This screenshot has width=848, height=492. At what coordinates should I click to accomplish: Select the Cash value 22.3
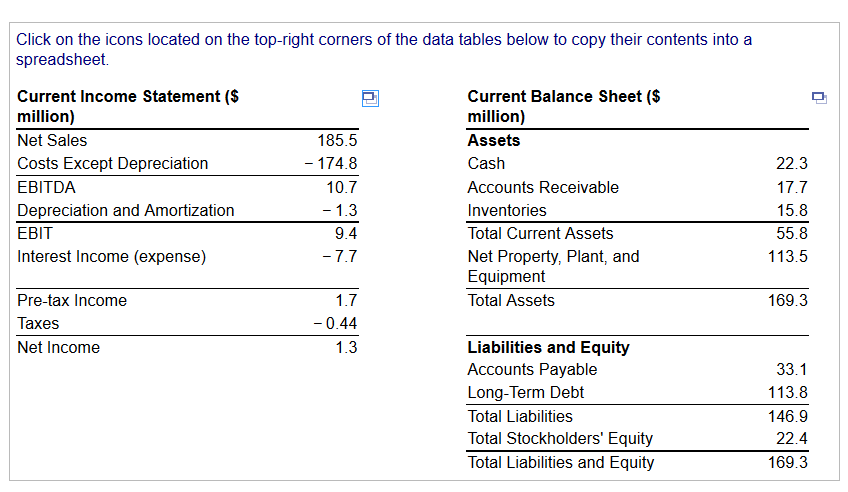[792, 164]
